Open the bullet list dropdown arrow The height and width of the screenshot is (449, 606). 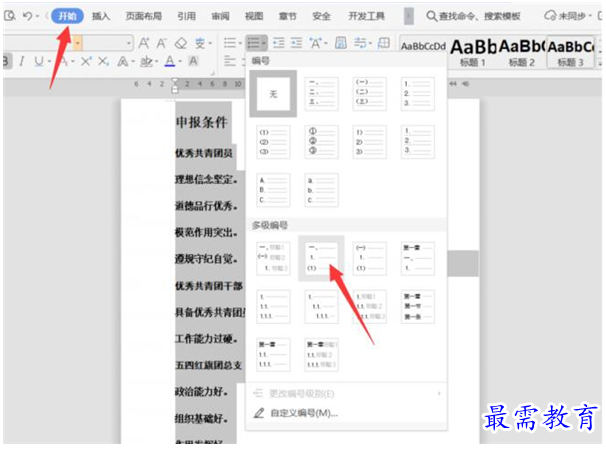tap(240, 43)
